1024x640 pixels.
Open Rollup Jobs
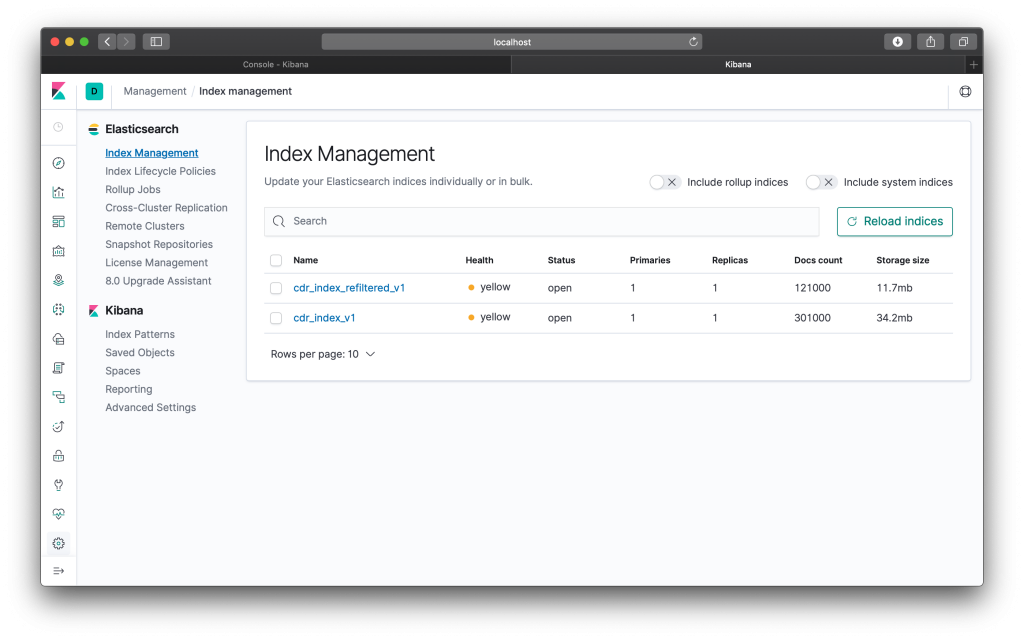(x=133, y=189)
